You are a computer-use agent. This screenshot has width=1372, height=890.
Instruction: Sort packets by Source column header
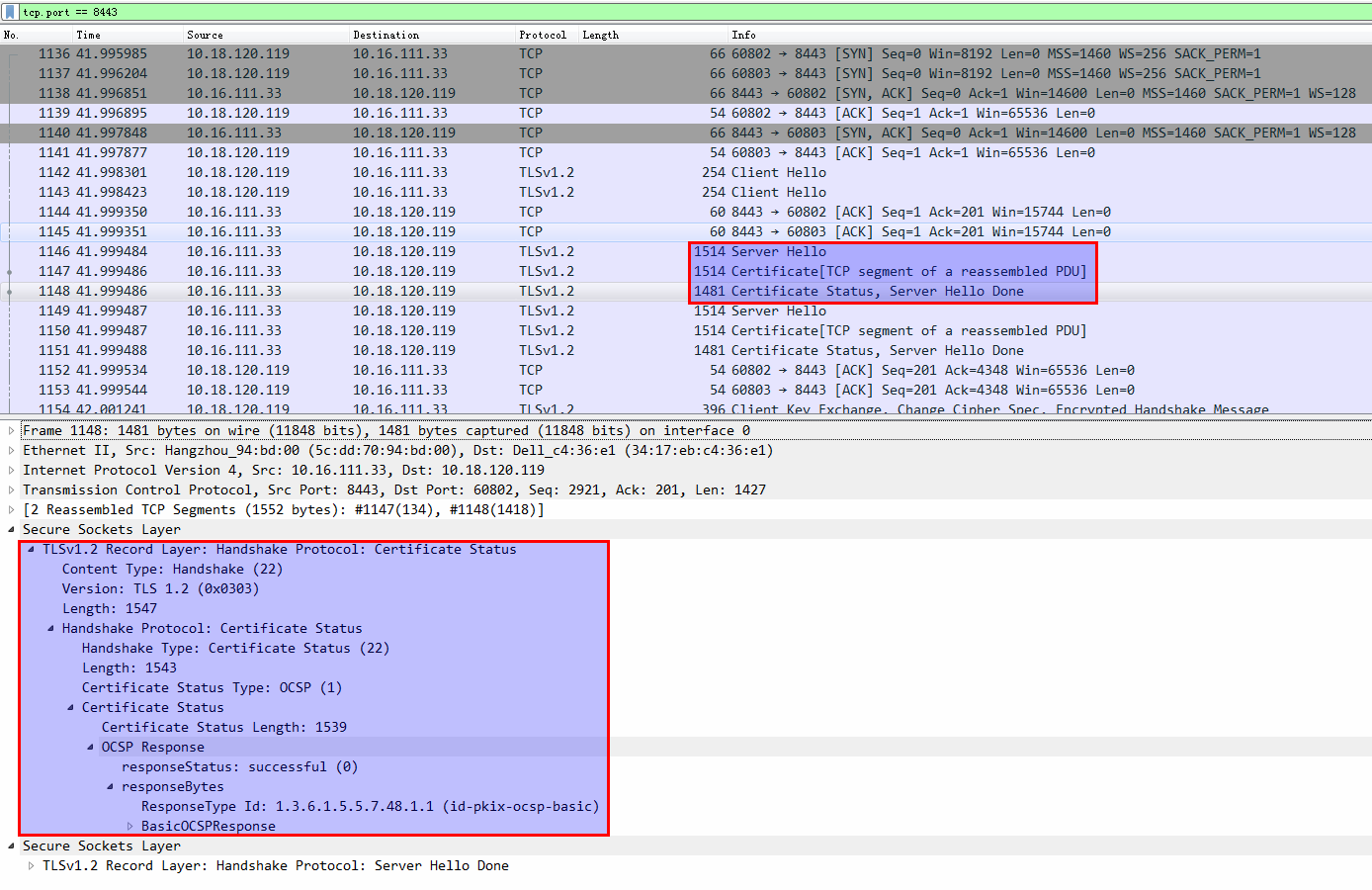(267, 35)
